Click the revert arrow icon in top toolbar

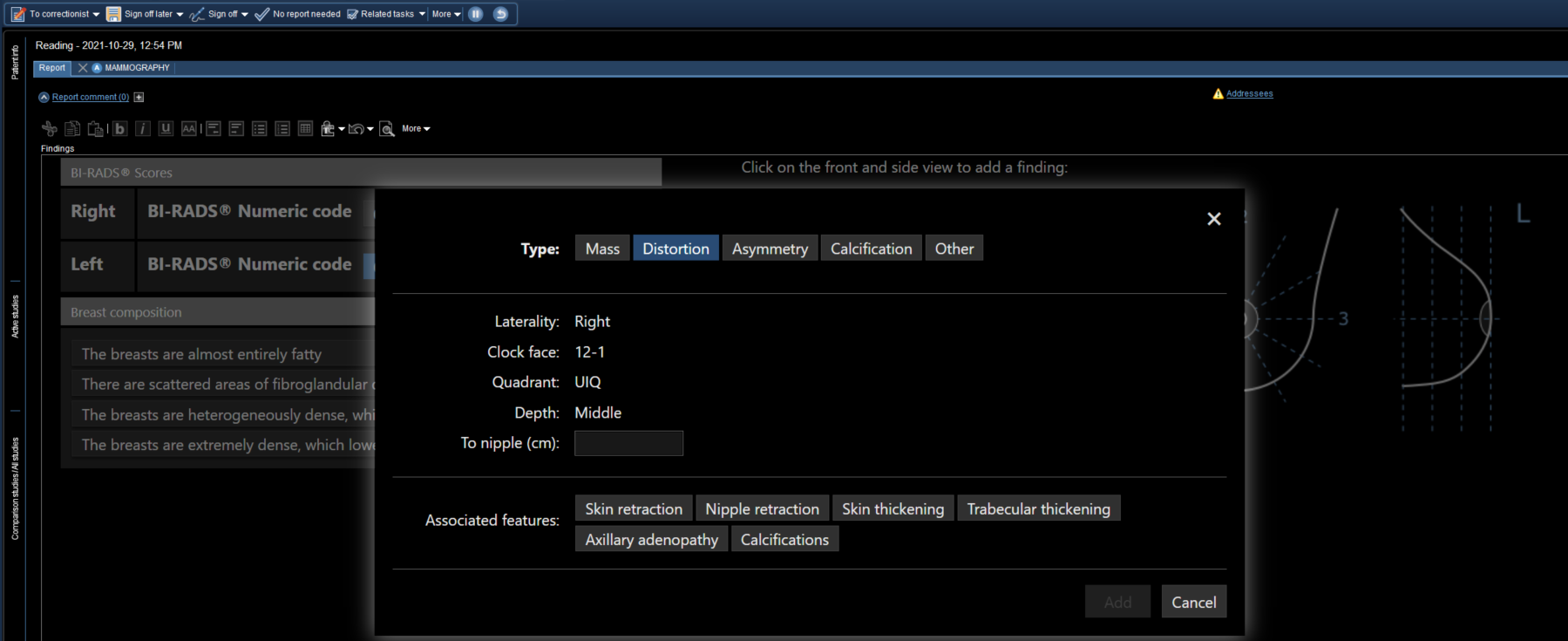(500, 14)
